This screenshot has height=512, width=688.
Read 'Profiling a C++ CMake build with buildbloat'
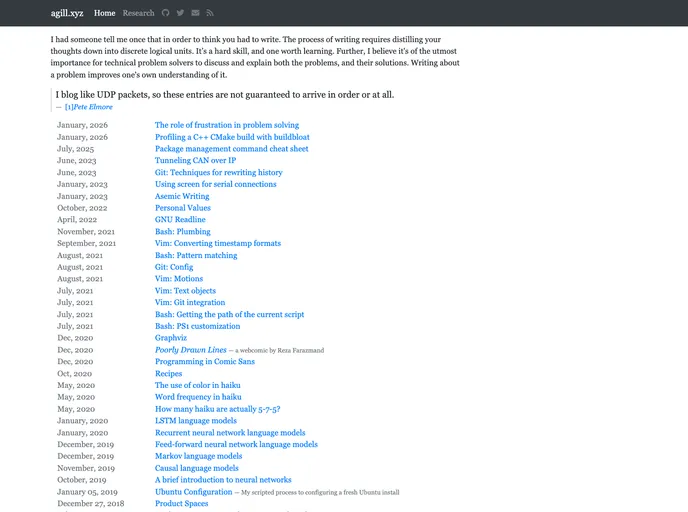pos(231,137)
